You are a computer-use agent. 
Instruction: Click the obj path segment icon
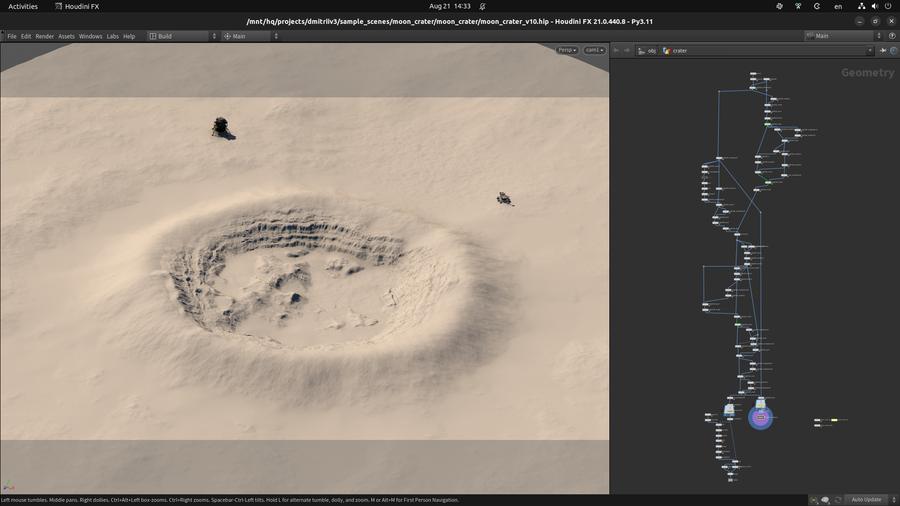(x=641, y=50)
